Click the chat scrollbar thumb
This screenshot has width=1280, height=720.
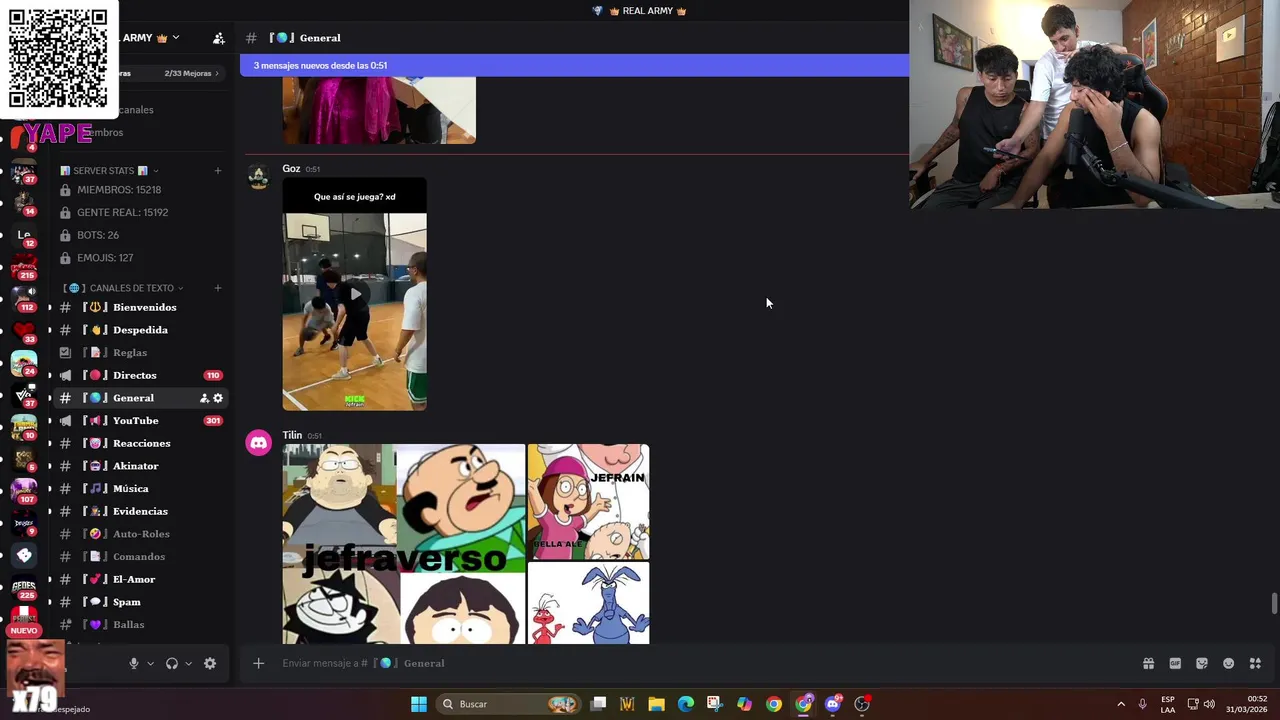1274,604
